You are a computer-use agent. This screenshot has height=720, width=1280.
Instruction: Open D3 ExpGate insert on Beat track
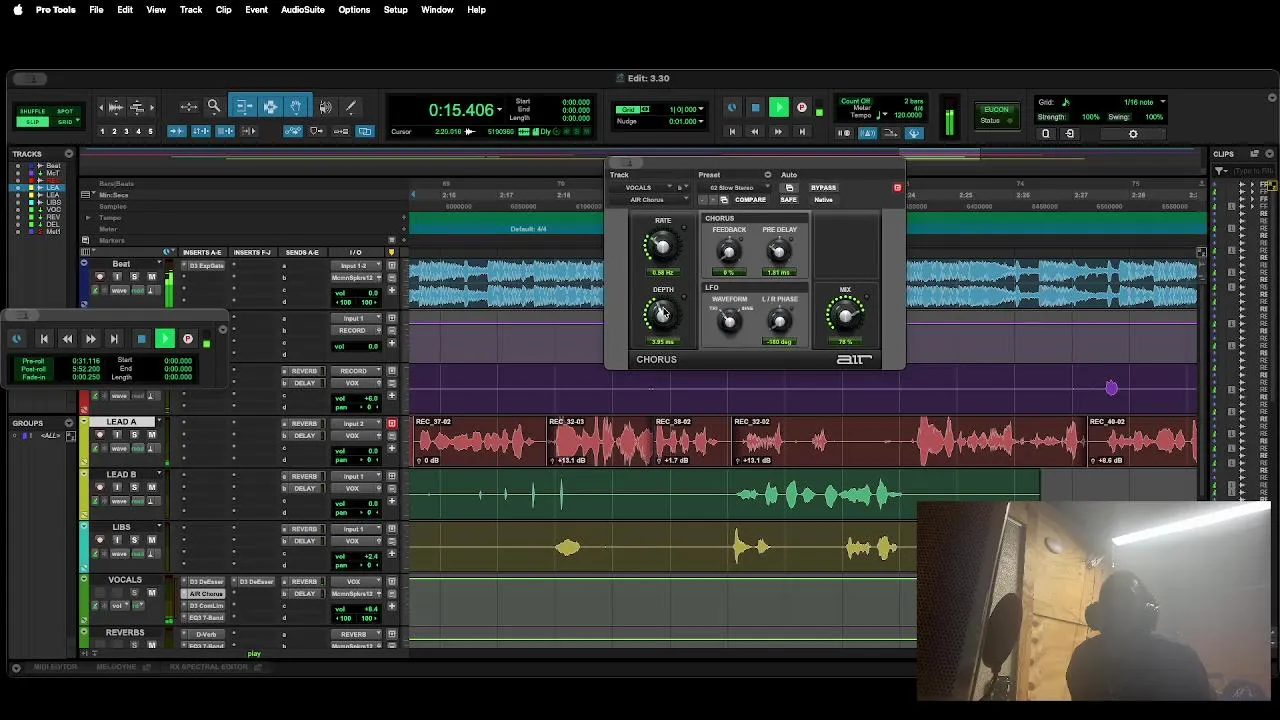(x=206, y=266)
